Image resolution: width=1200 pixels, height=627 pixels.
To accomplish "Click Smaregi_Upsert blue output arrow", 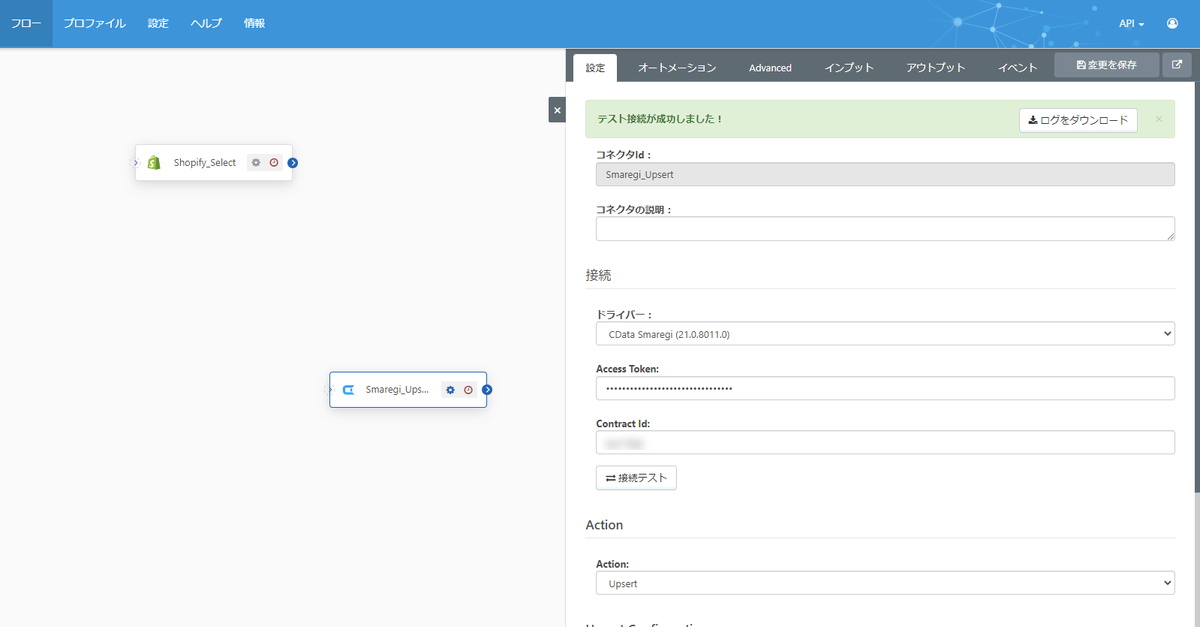I will (487, 390).
